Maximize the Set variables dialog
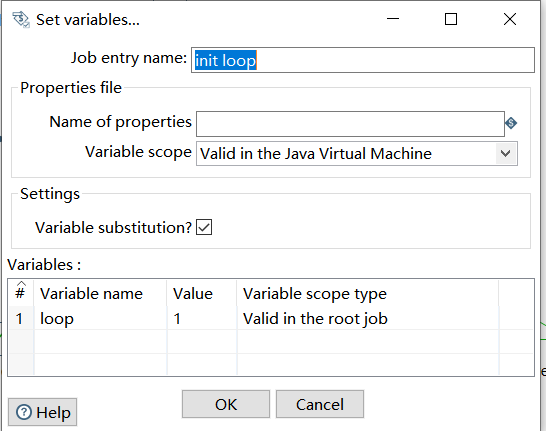The image size is (546, 431). [451, 19]
